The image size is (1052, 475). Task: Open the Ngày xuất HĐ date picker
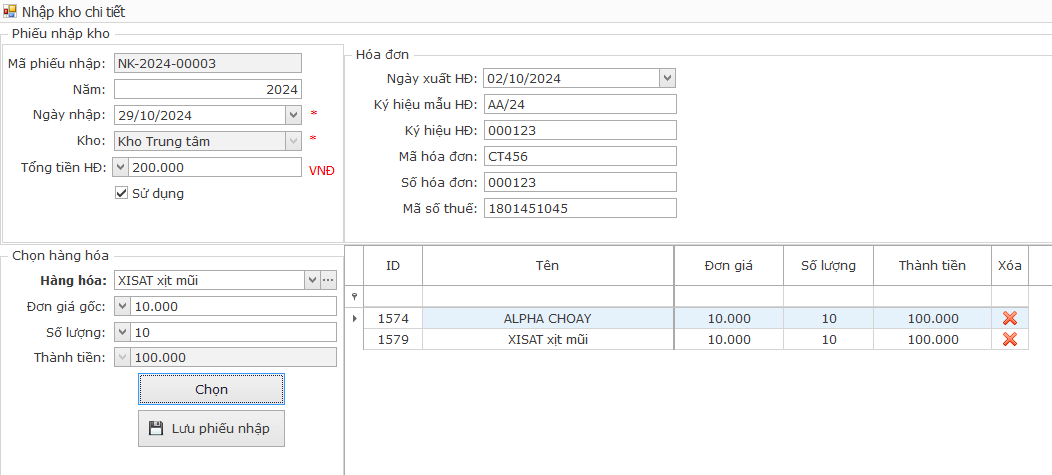[x=667, y=78]
